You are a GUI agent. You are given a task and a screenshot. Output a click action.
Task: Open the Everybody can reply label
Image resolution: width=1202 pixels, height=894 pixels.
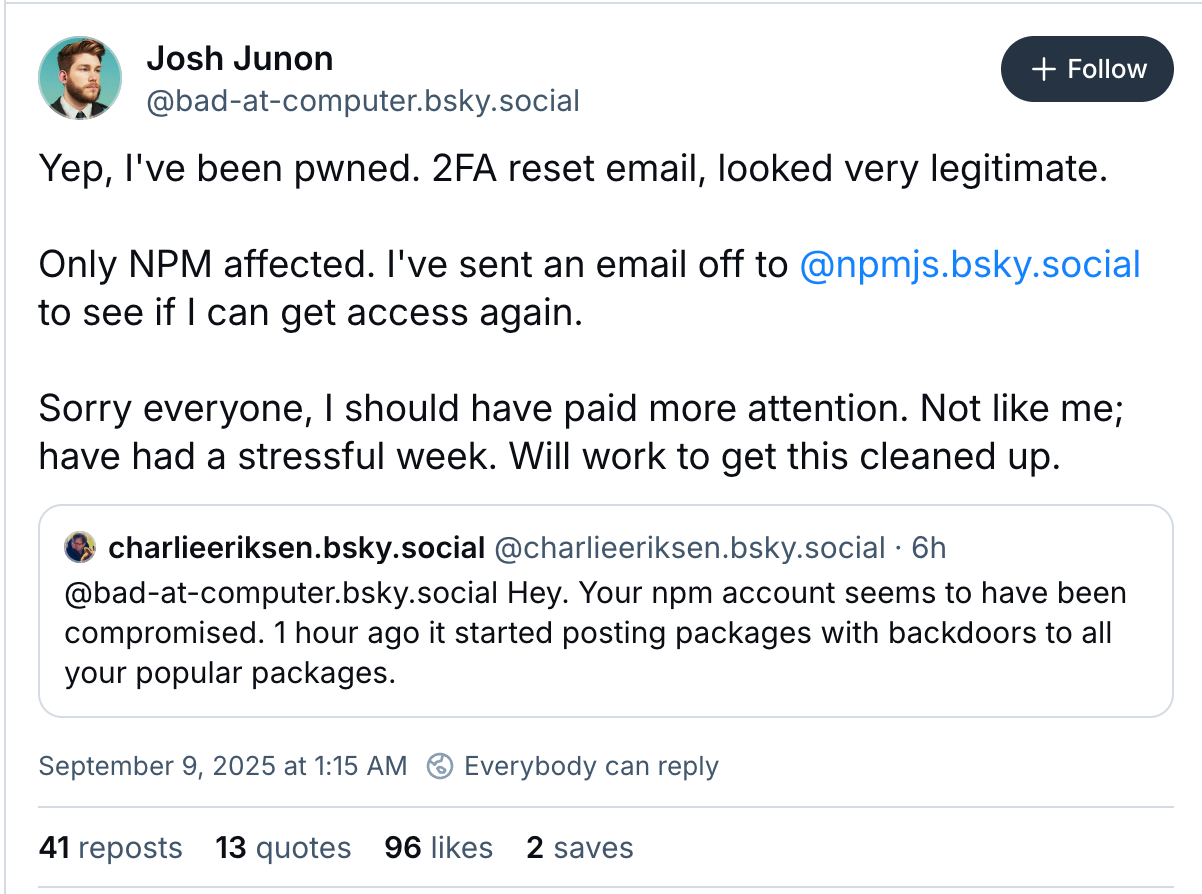(591, 767)
